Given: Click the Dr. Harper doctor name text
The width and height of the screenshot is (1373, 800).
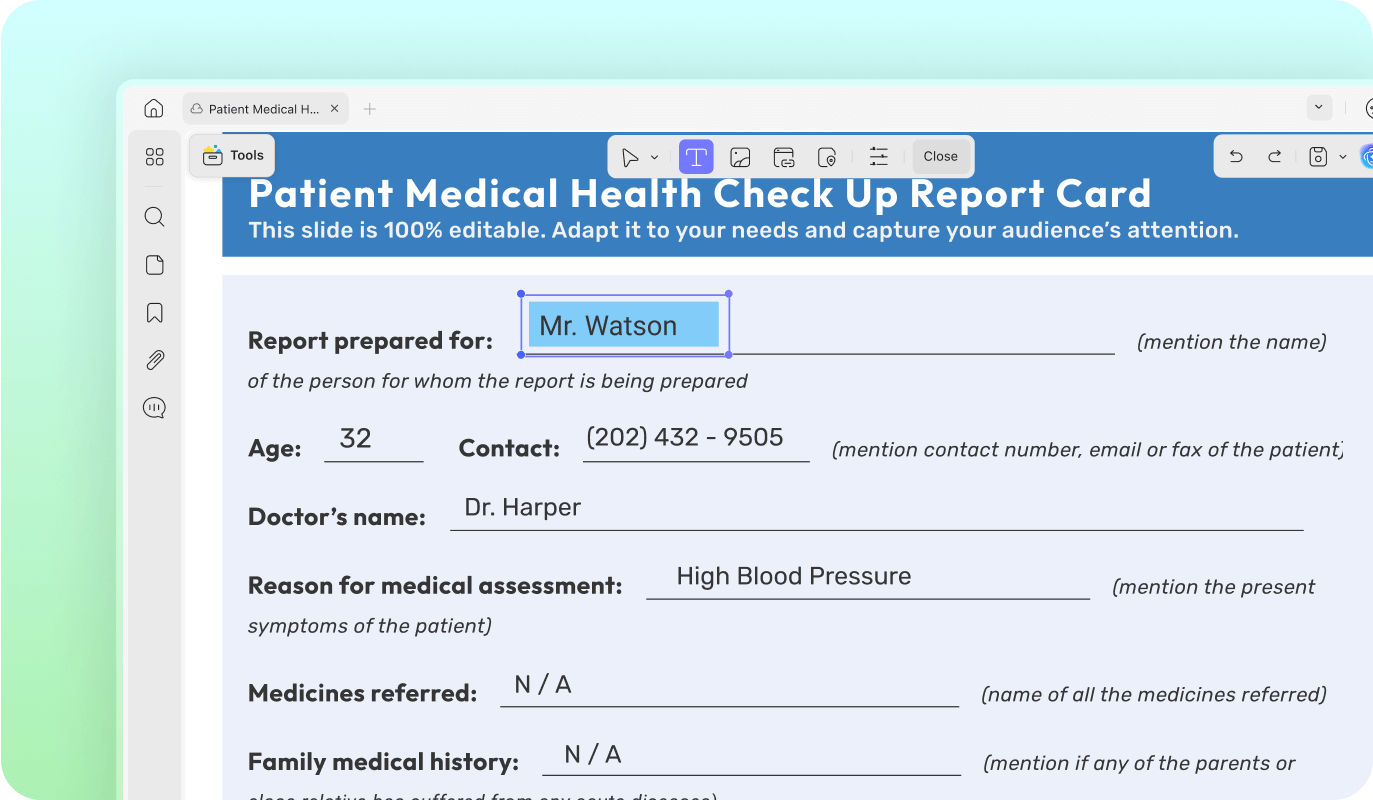Looking at the screenshot, I should (522, 507).
